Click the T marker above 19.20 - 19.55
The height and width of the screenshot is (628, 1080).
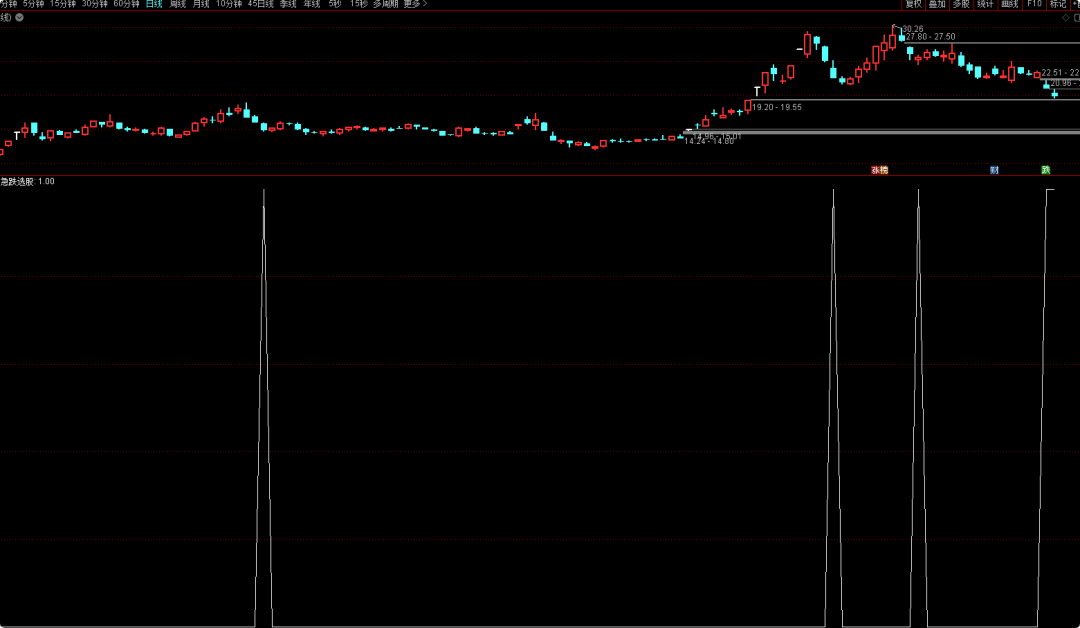pyautogui.click(x=757, y=92)
